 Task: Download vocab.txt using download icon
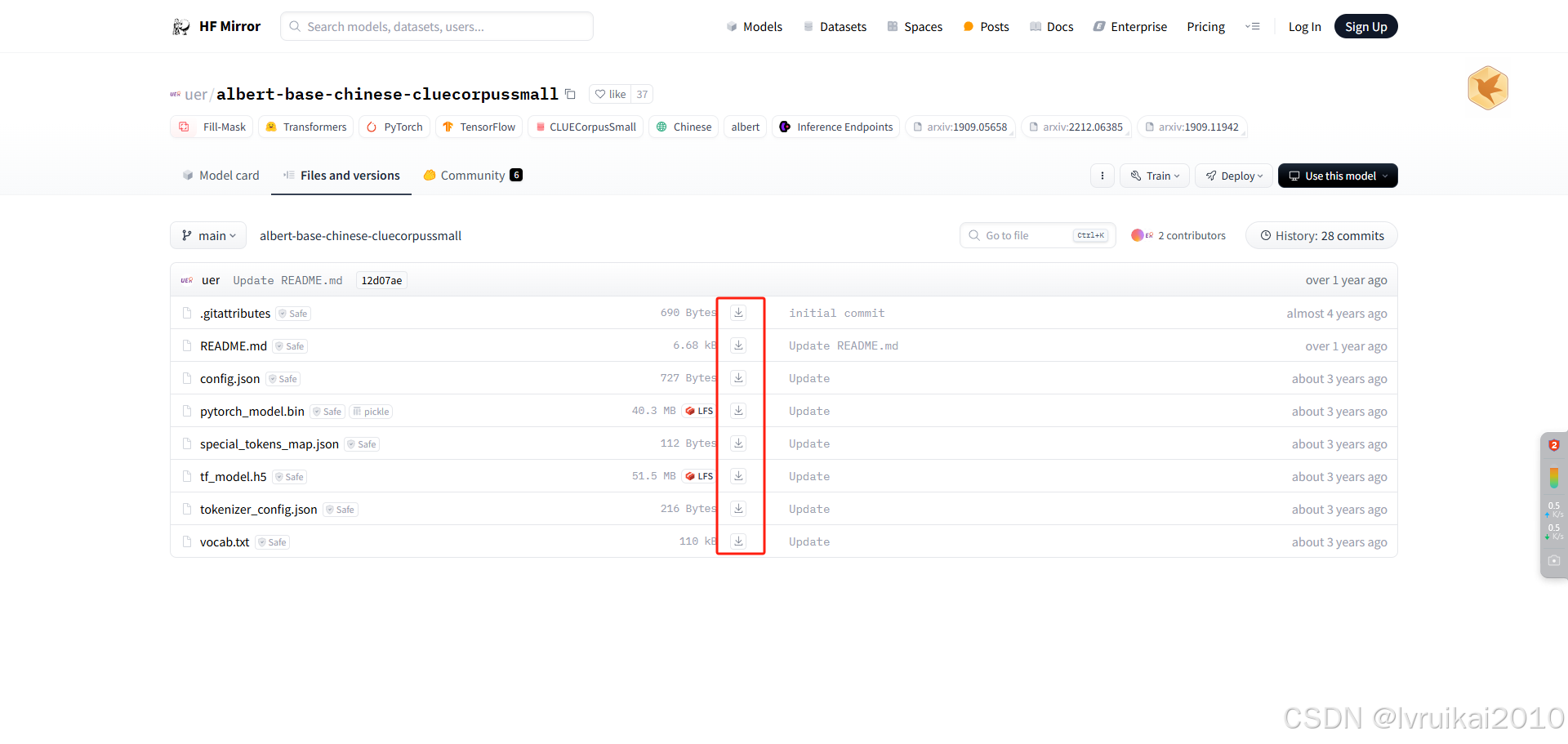tap(738, 541)
